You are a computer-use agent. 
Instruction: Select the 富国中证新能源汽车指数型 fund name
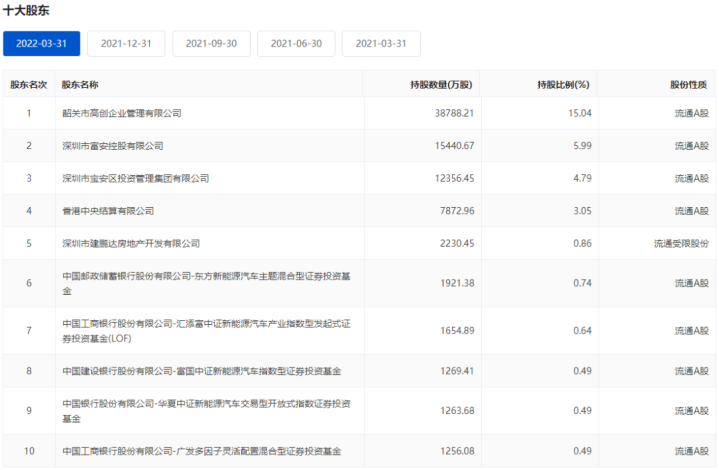pyautogui.click(x=202, y=371)
